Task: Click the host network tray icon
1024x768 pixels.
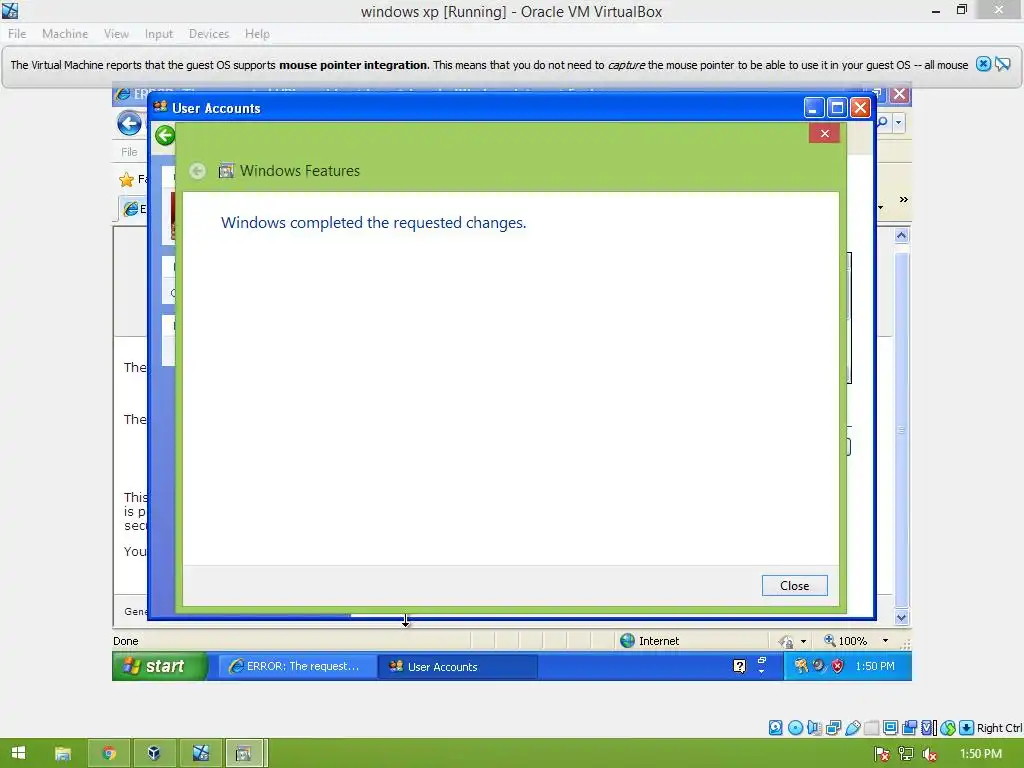Action: 906,754
